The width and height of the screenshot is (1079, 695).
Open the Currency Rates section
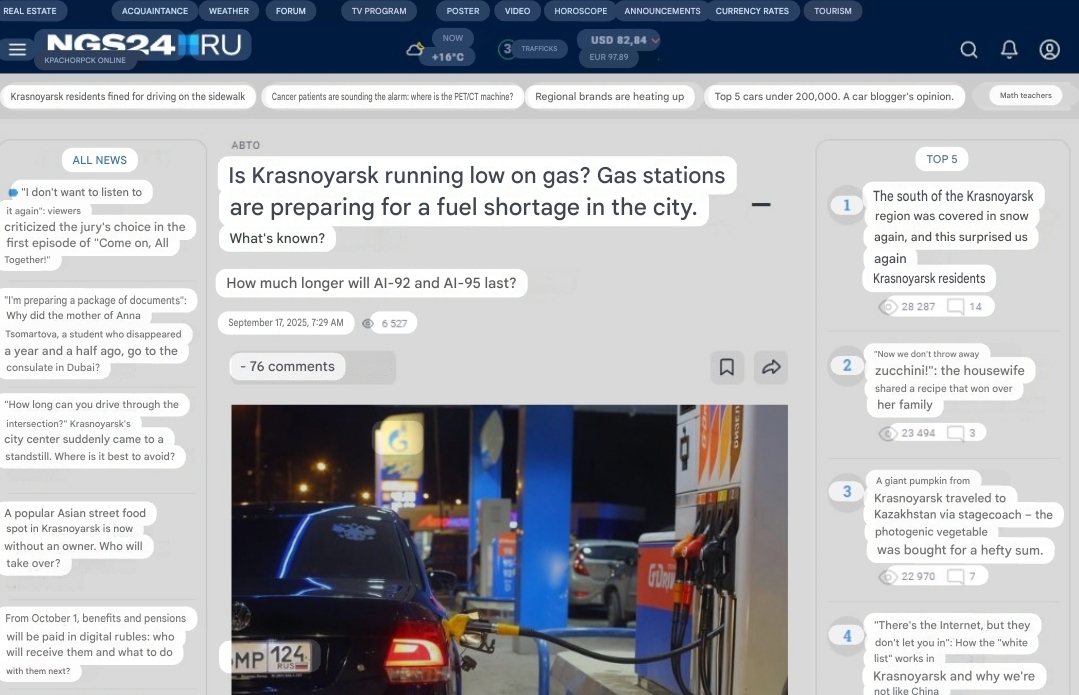pos(752,11)
